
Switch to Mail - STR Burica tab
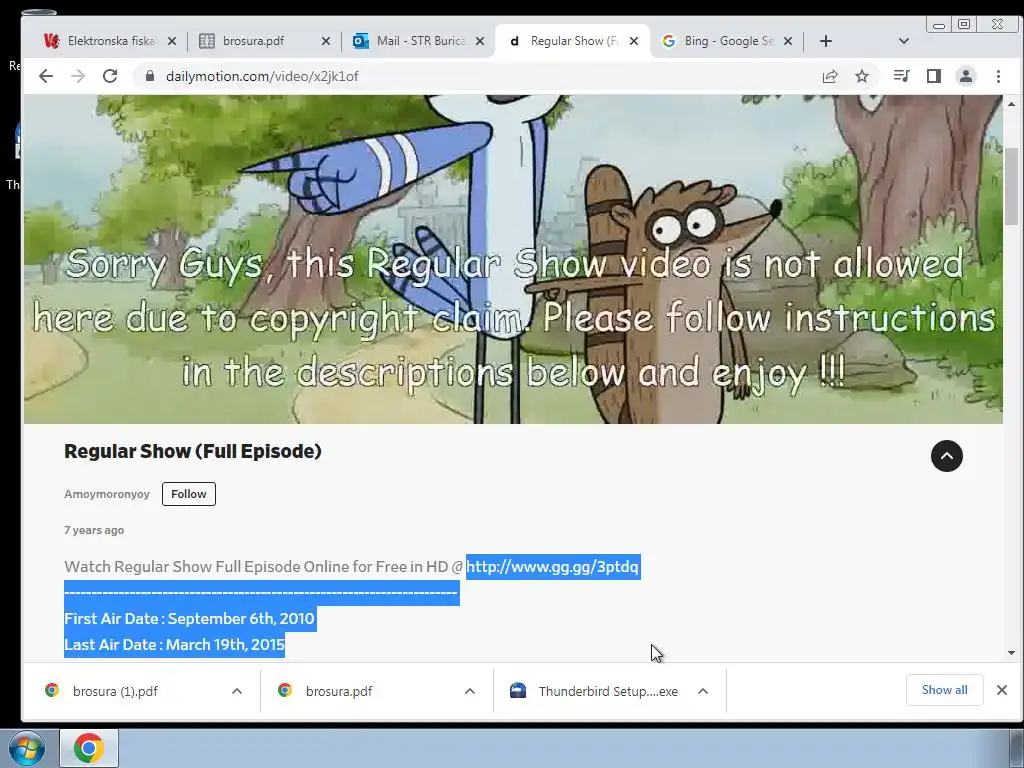pyautogui.click(x=418, y=41)
